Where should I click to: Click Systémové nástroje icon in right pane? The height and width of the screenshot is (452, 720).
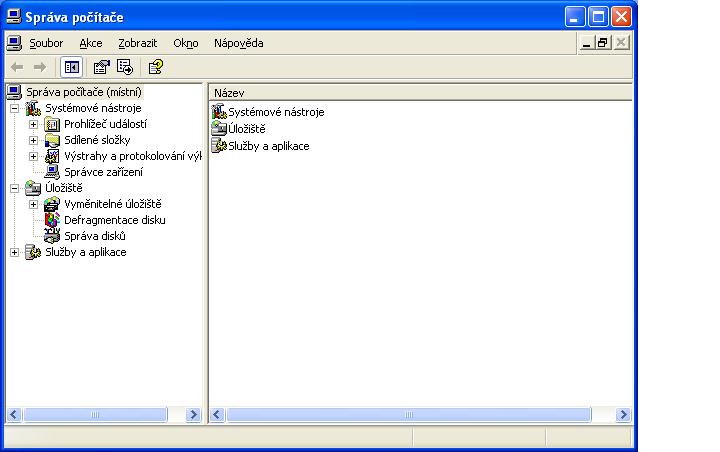click(x=219, y=112)
